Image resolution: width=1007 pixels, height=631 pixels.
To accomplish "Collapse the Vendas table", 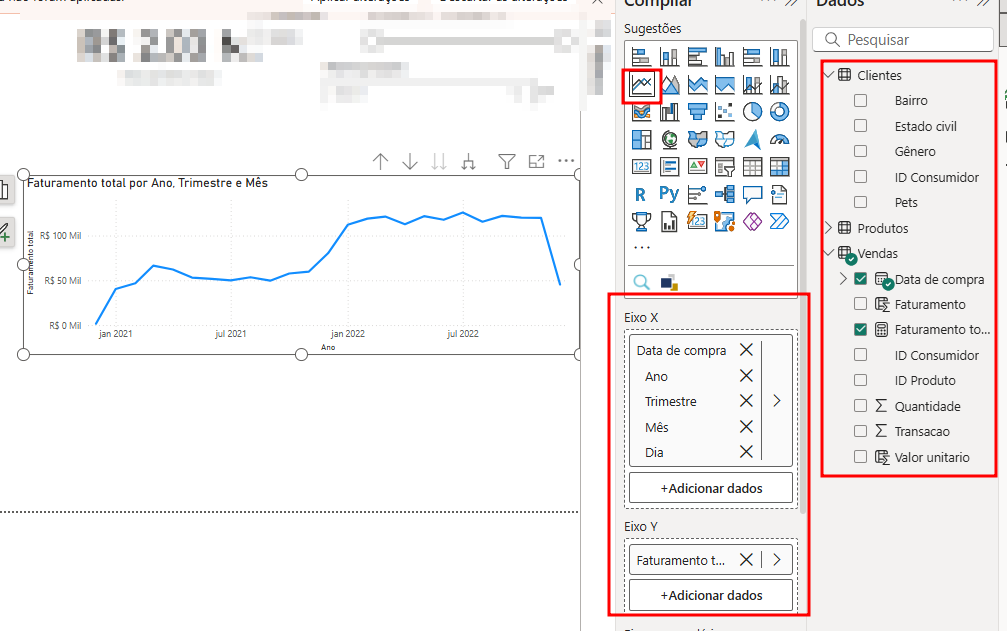I will click(x=828, y=253).
